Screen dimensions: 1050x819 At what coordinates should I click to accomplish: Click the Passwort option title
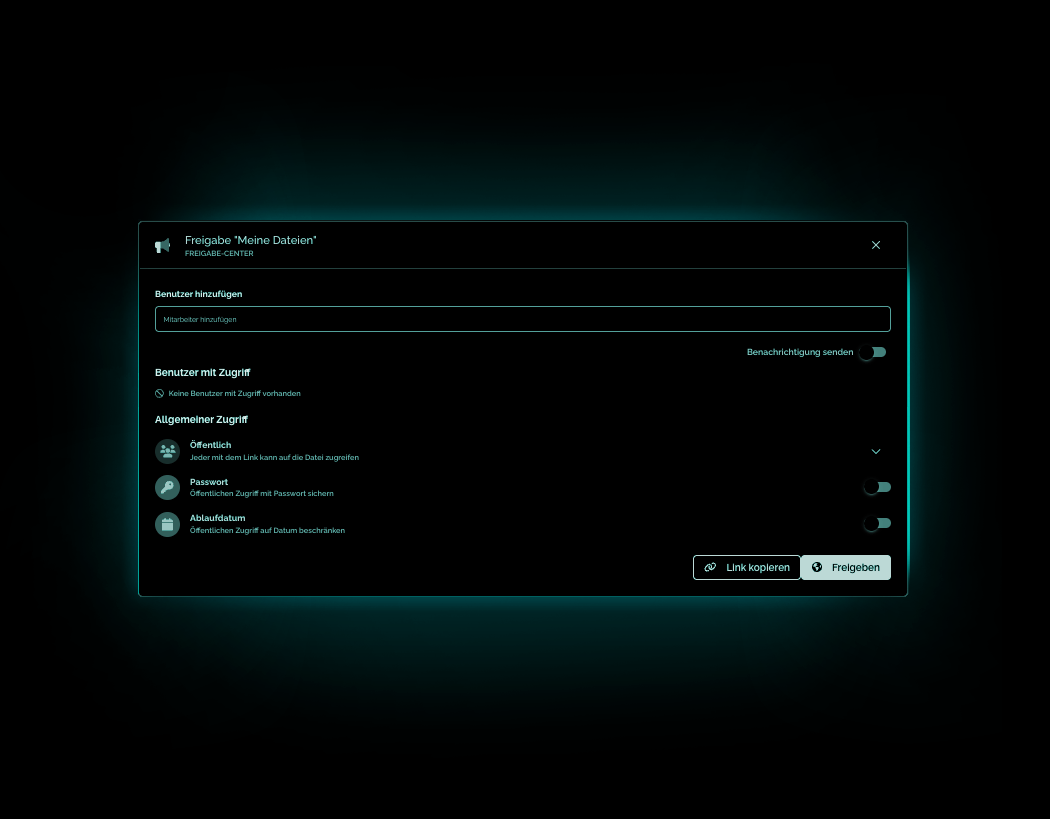[x=209, y=482]
